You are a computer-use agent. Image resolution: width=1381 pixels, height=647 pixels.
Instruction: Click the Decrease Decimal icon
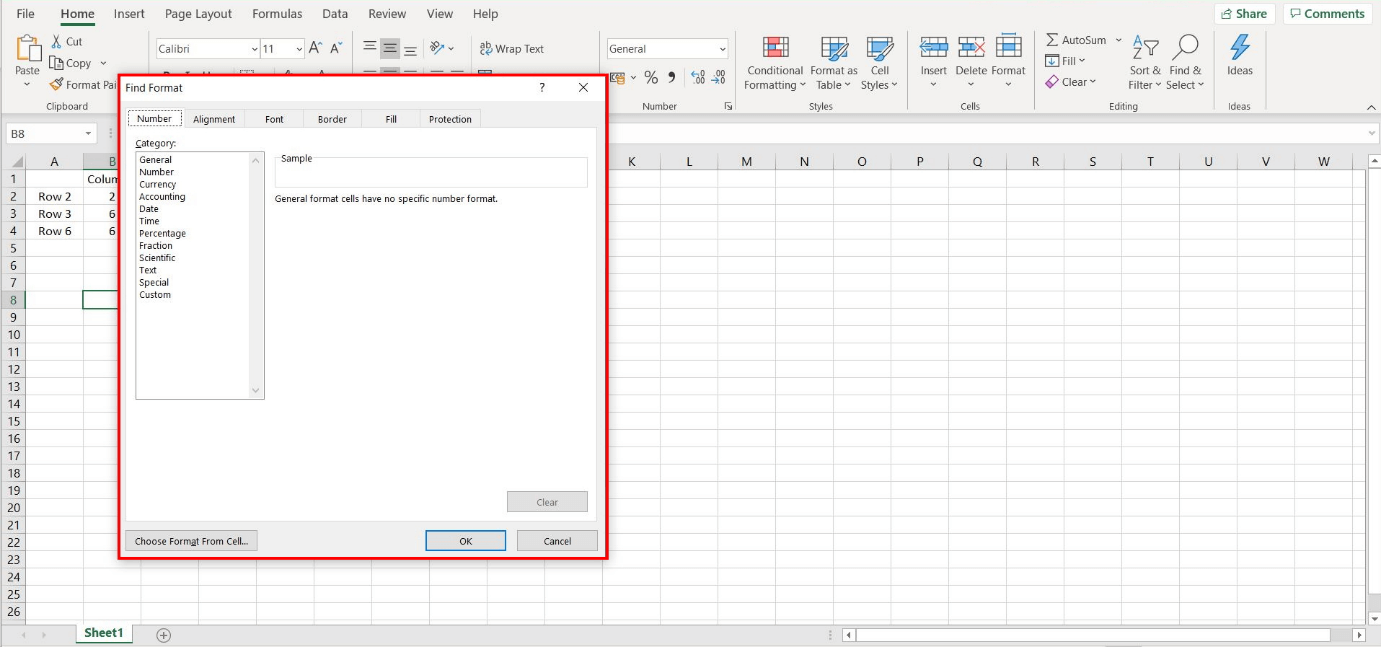pos(720,77)
